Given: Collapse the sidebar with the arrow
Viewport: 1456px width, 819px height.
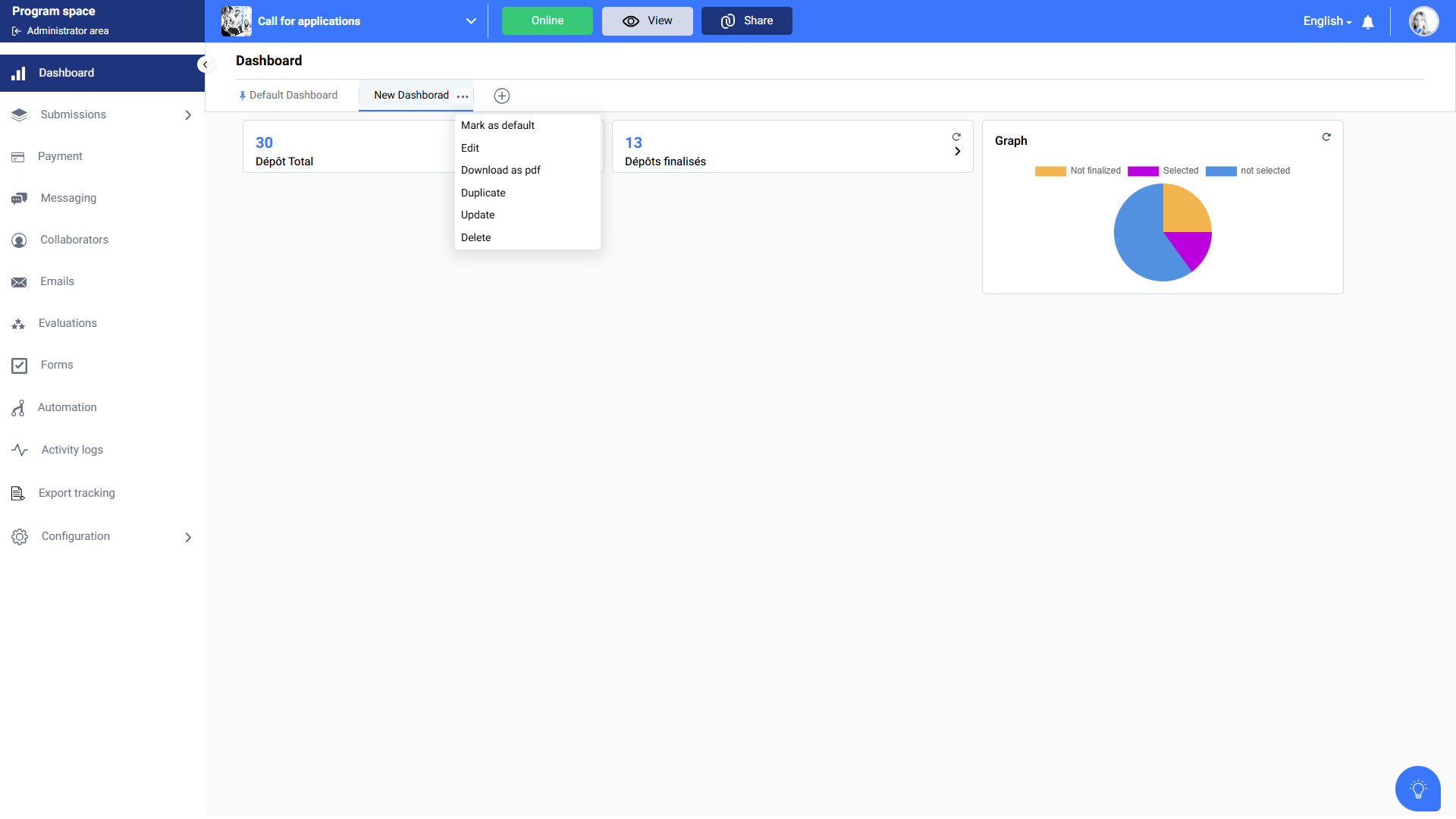Looking at the screenshot, I should [x=205, y=64].
